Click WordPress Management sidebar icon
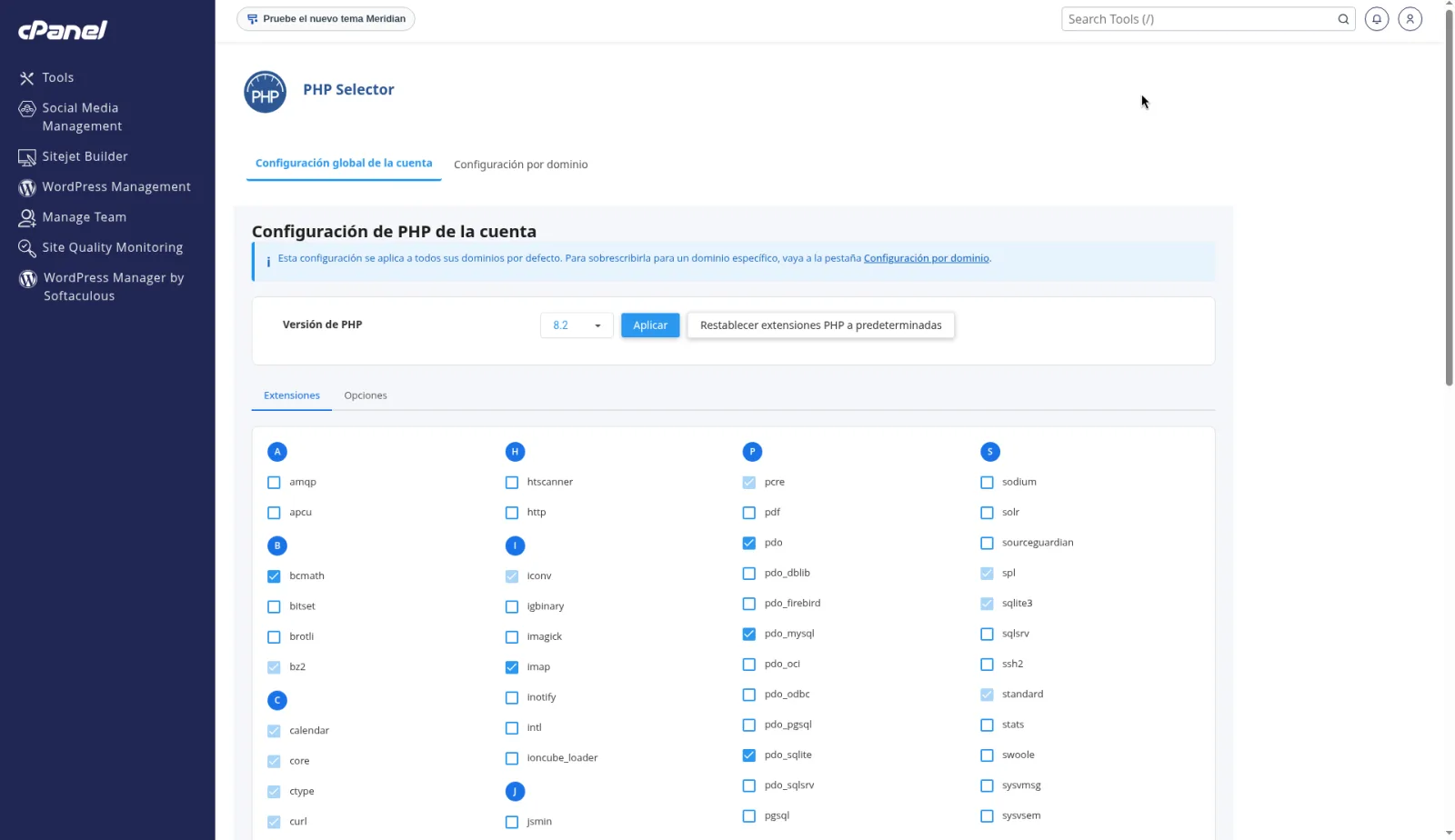 tap(27, 187)
